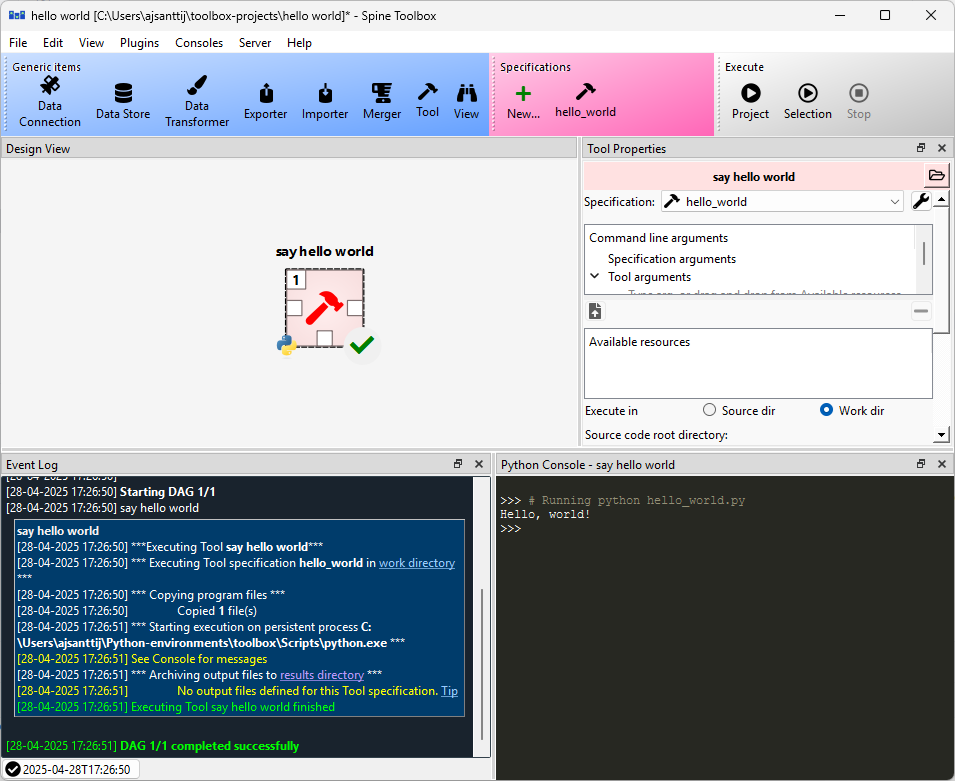Undock the Event Log panel
Viewport: 955px width, 781px height.
click(x=458, y=464)
